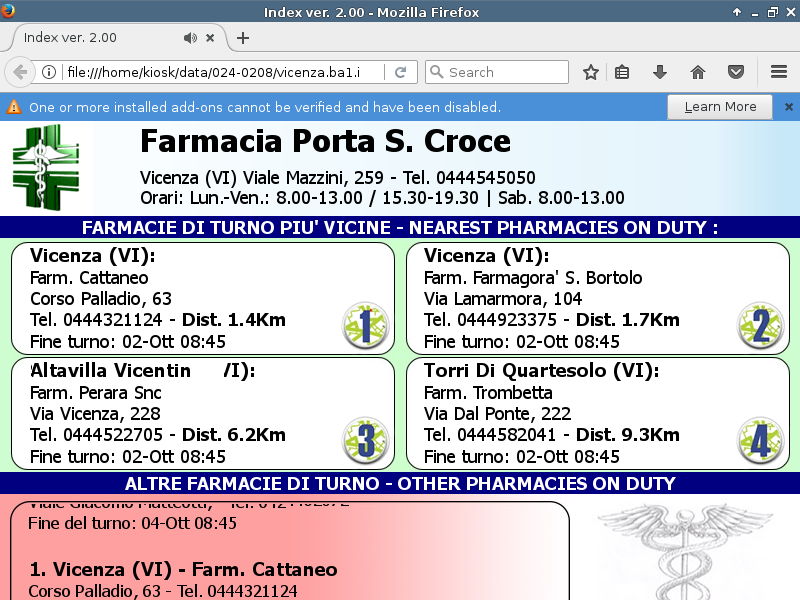Click the number 3 pharmacy badge
800x600 pixels.
[365, 441]
